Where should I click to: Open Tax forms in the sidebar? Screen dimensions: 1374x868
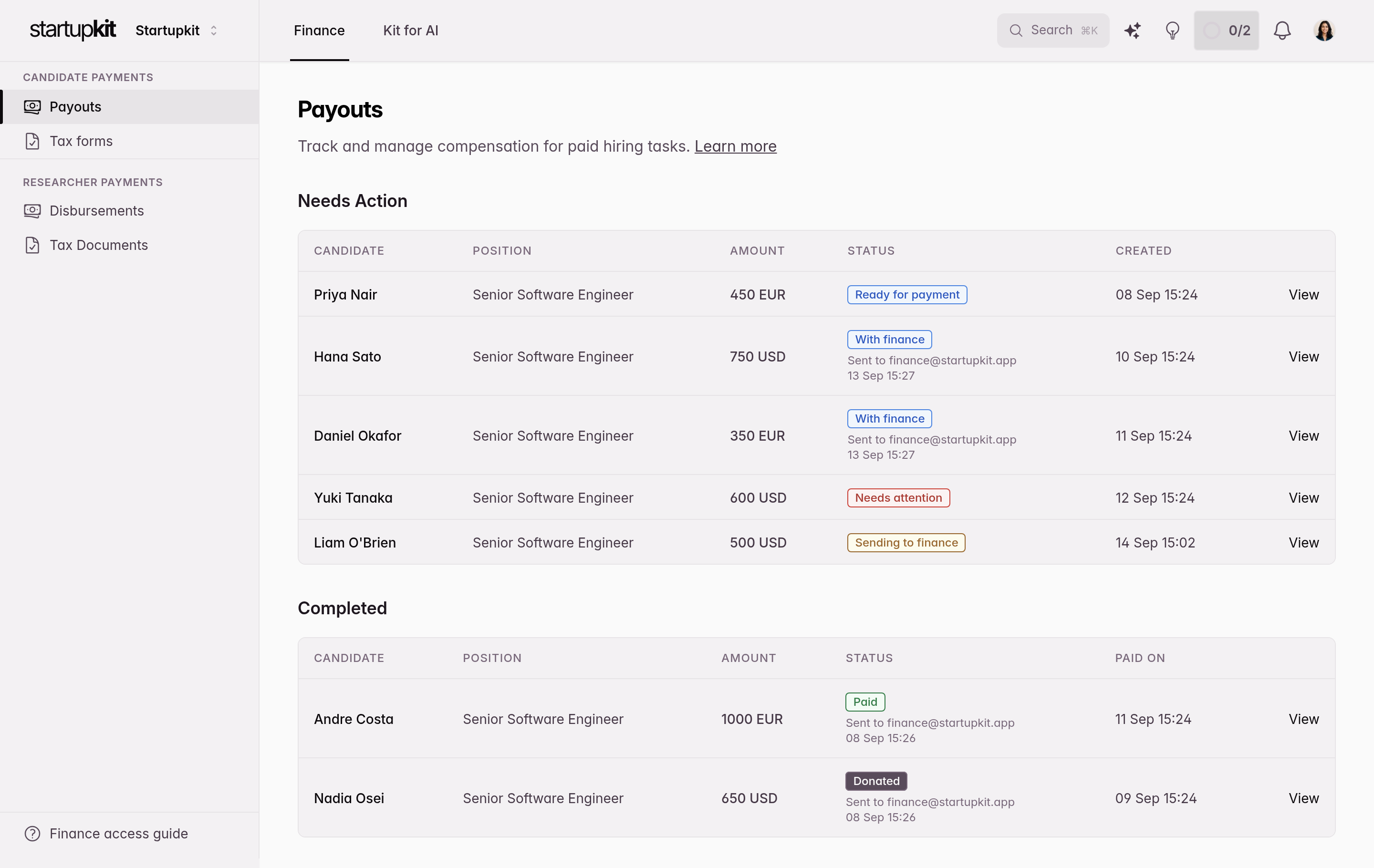click(129, 141)
